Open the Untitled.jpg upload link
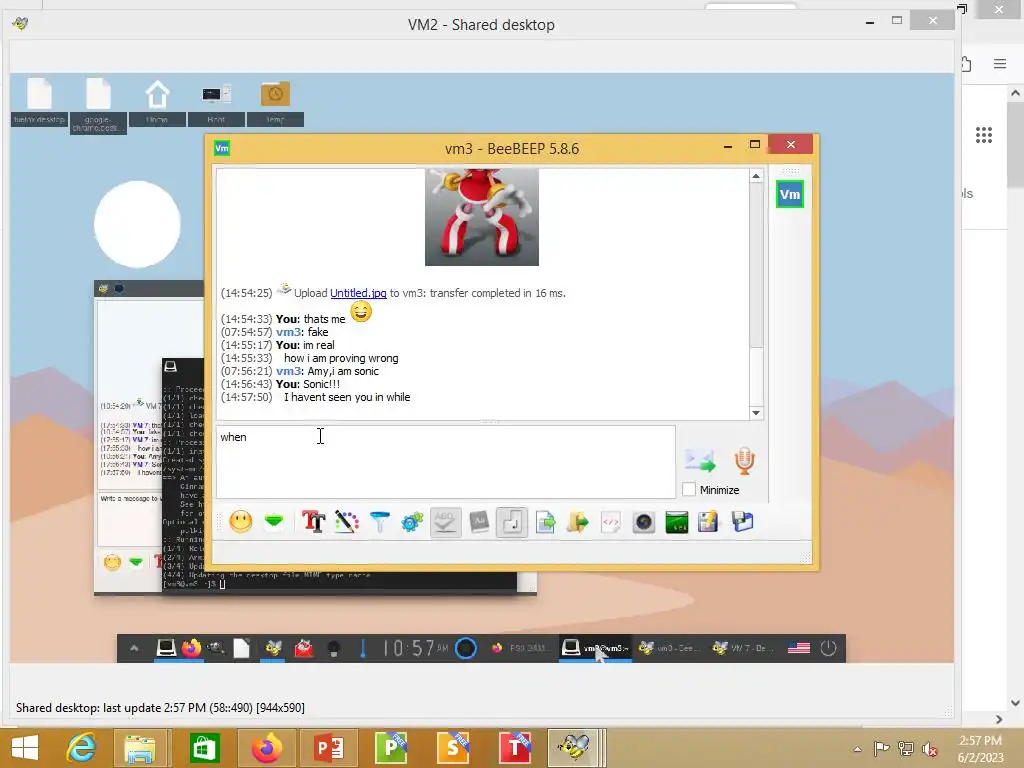Image resolution: width=1024 pixels, height=768 pixels. click(358, 293)
